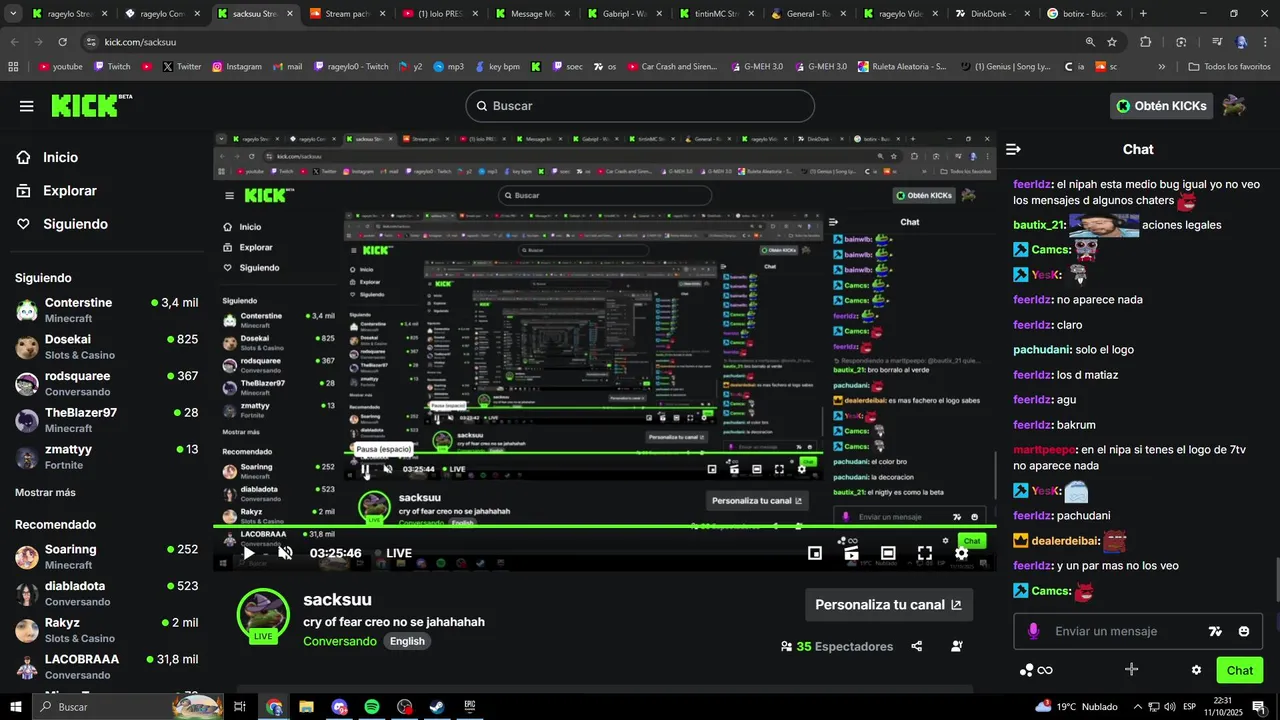Open the zmattyy Fortnite channel
Viewport: 1280px width, 720px height.
pyautogui.click(x=106, y=457)
